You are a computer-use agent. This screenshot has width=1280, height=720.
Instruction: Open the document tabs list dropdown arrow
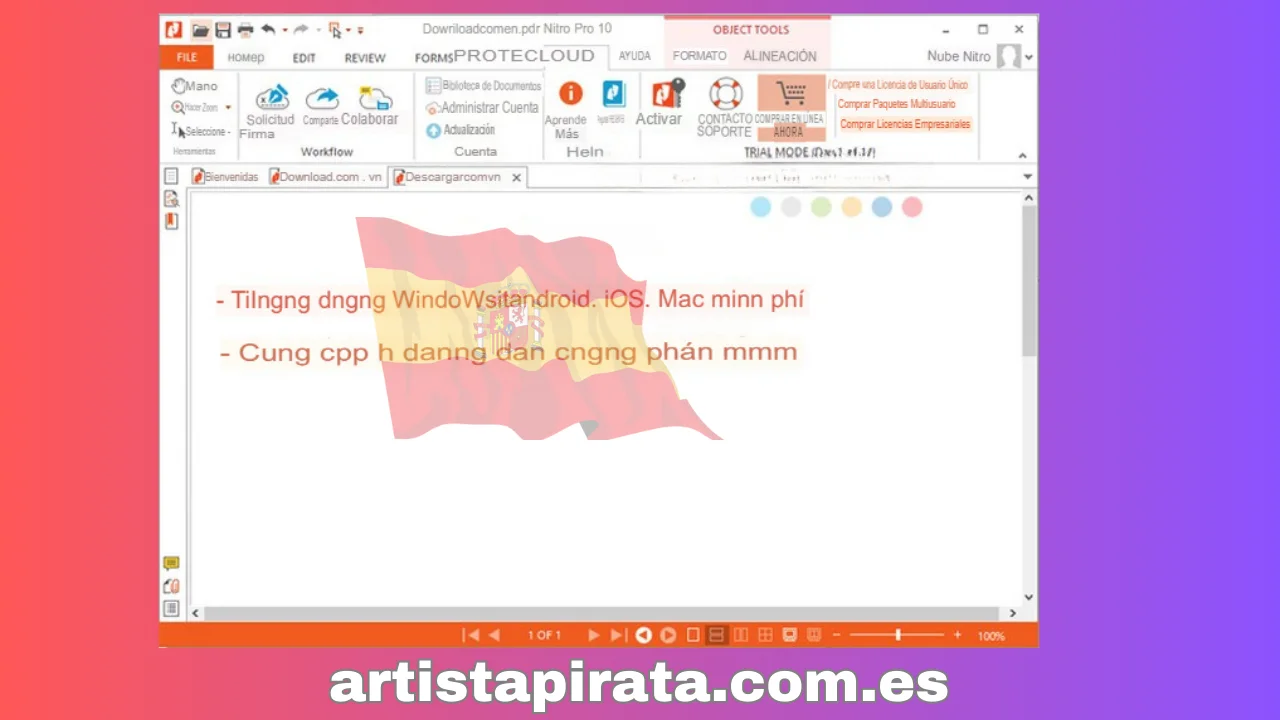[x=1028, y=177]
